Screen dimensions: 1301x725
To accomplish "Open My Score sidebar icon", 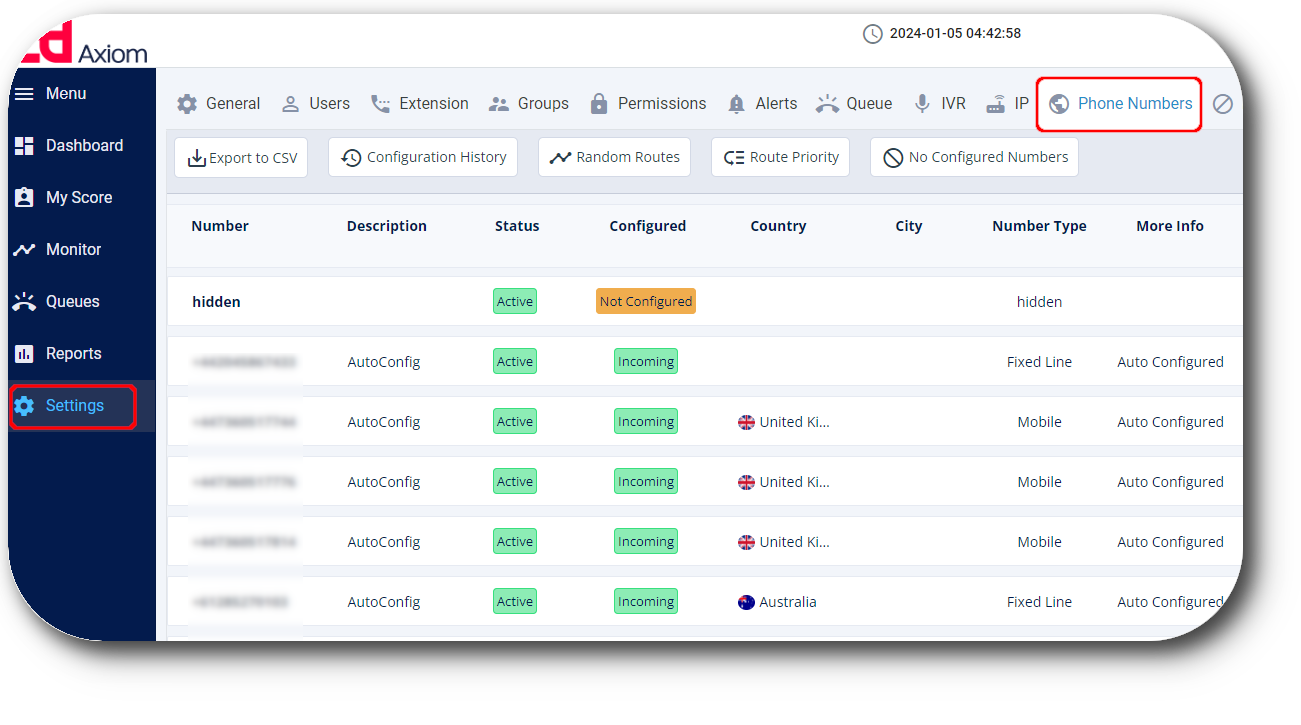I will pyautogui.click(x=24, y=198).
